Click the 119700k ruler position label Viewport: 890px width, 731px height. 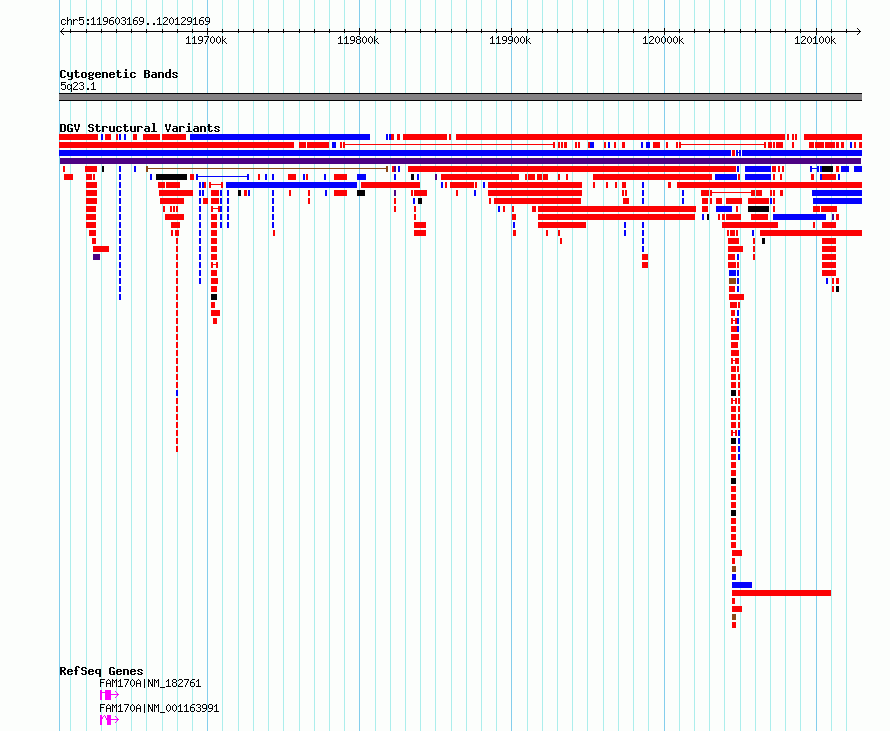click(206, 40)
